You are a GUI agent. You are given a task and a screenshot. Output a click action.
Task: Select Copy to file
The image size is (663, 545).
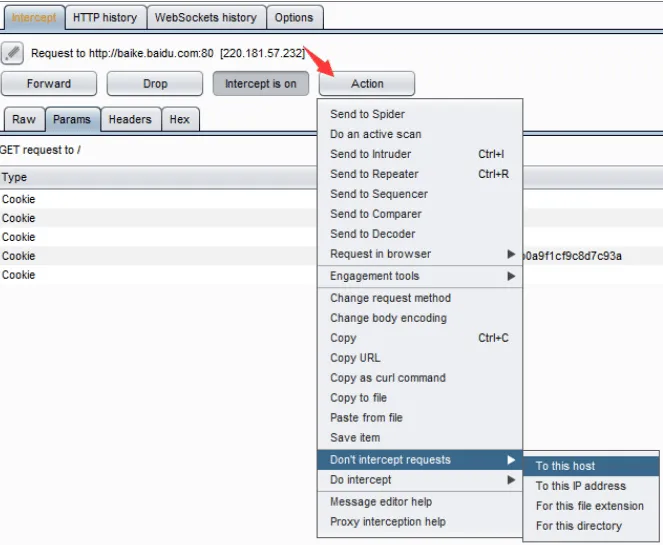[x=420, y=398]
